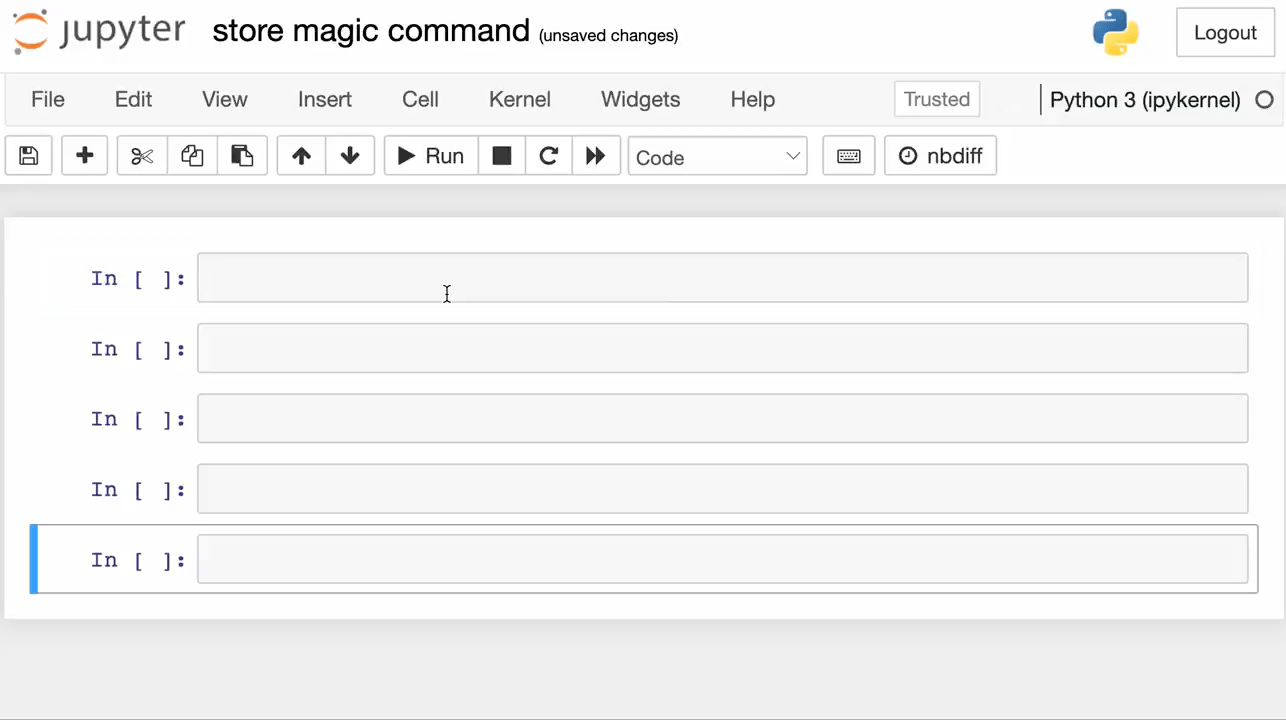Open the File menu

(x=48, y=99)
